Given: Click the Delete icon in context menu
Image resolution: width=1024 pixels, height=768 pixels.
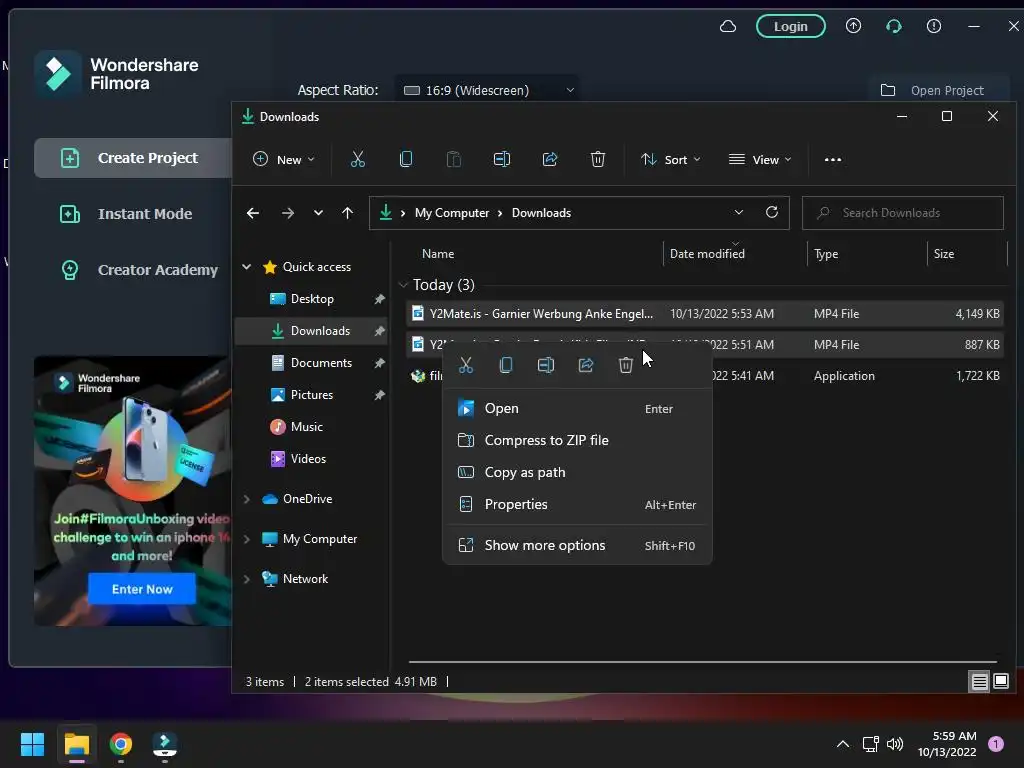Looking at the screenshot, I should pyautogui.click(x=626, y=365).
